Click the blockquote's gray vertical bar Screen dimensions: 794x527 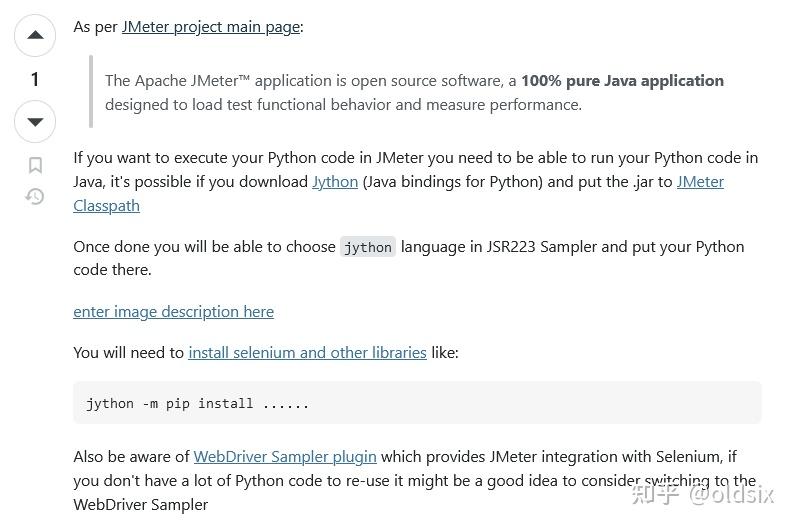click(91, 92)
